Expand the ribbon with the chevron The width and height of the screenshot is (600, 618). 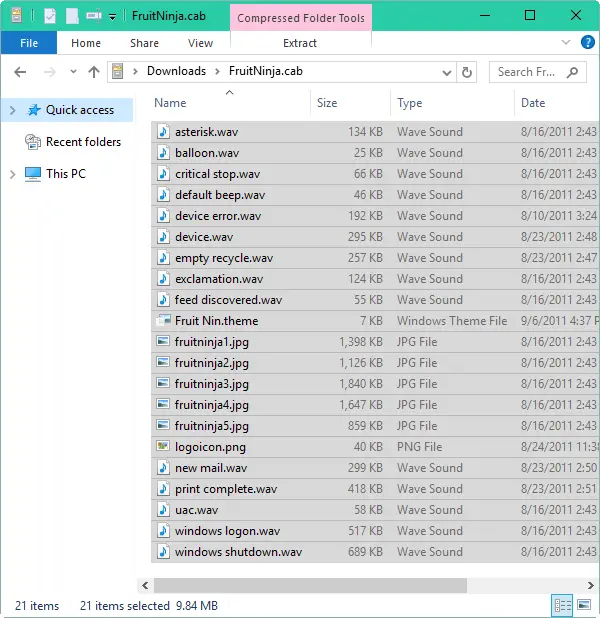566,42
